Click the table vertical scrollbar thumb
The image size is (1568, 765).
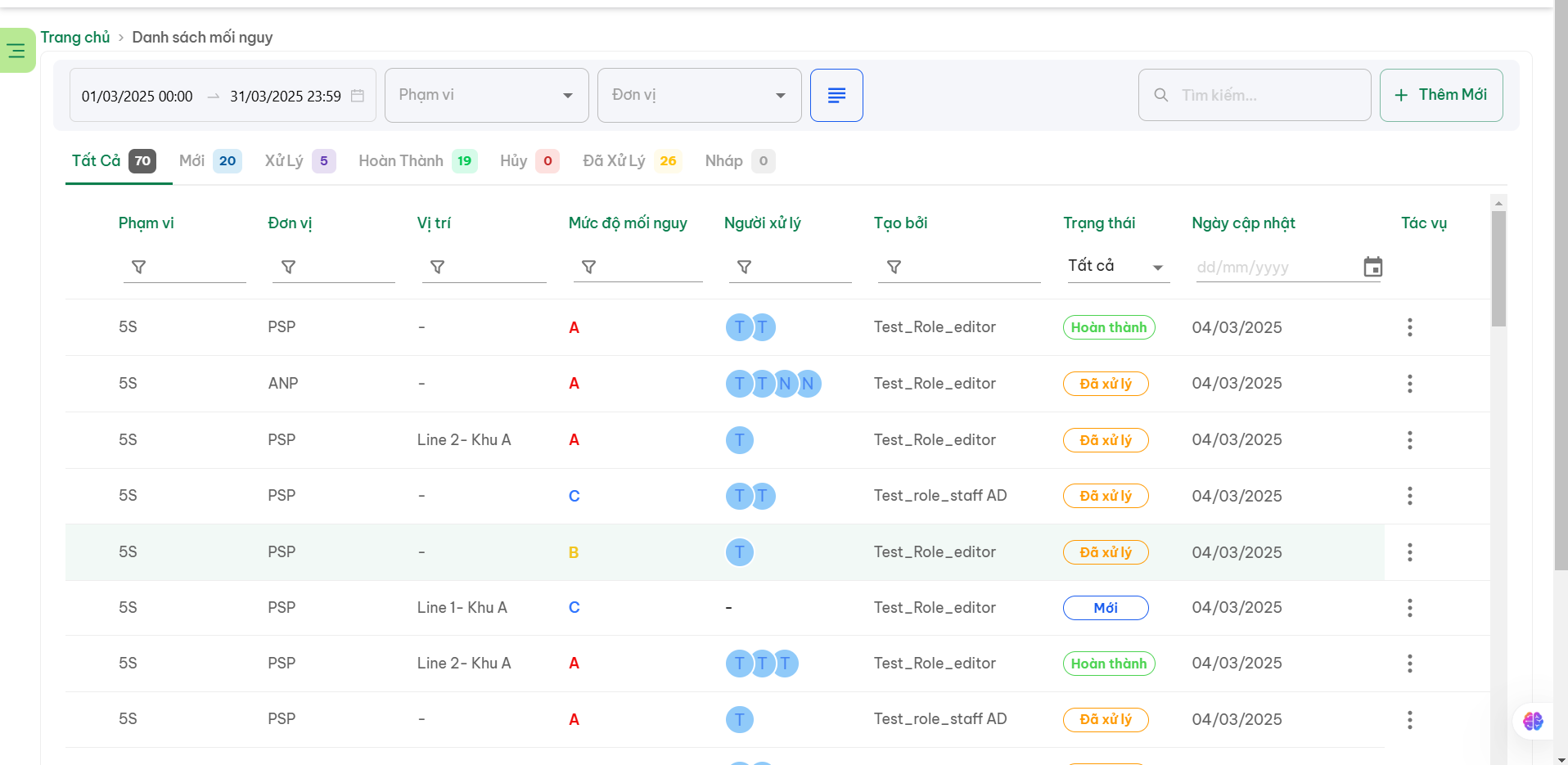point(1498,268)
